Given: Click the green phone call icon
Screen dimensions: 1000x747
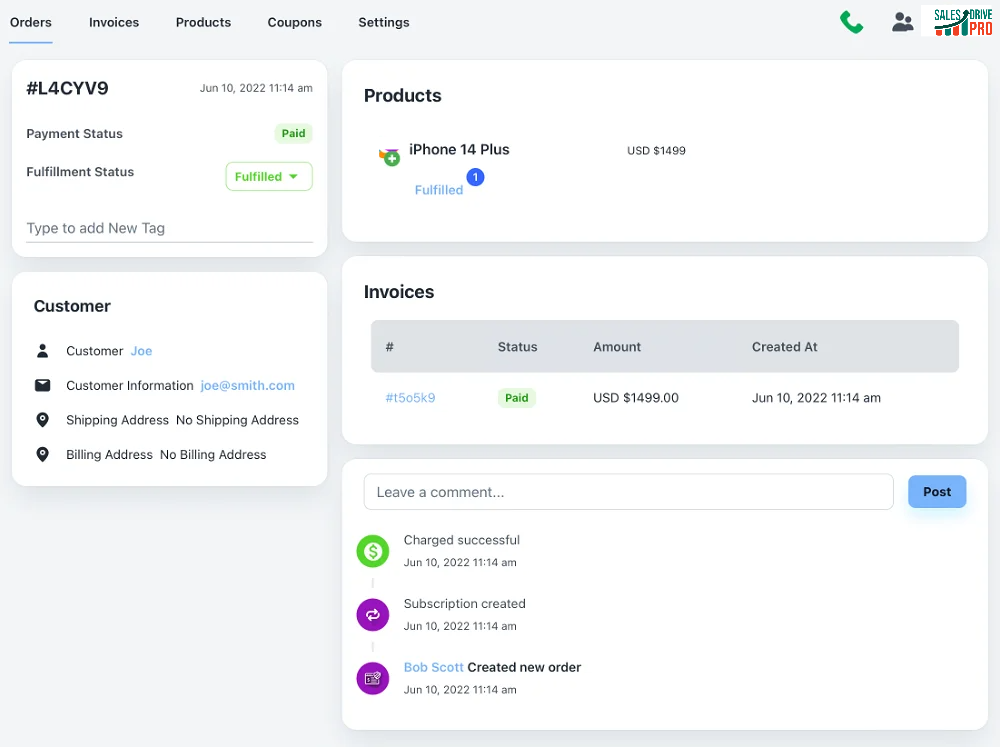Looking at the screenshot, I should click(x=851, y=22).
